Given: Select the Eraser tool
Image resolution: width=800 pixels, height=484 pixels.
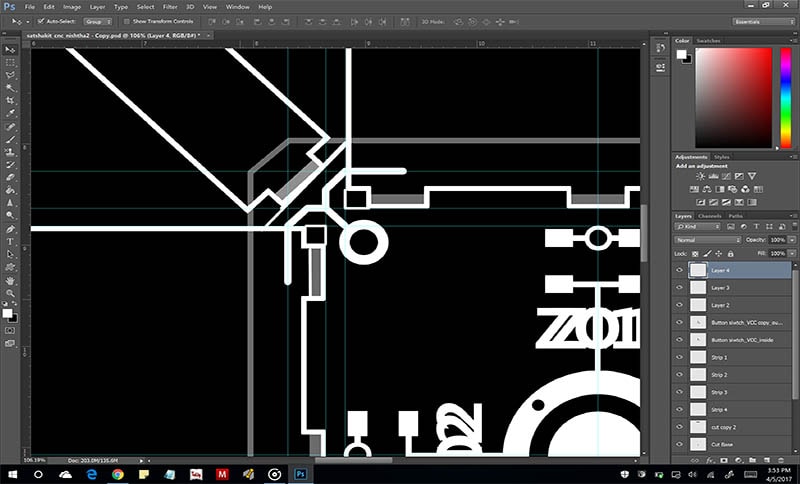Looking at the screenshot, I should pyautogui.click(x=10, y=177).
